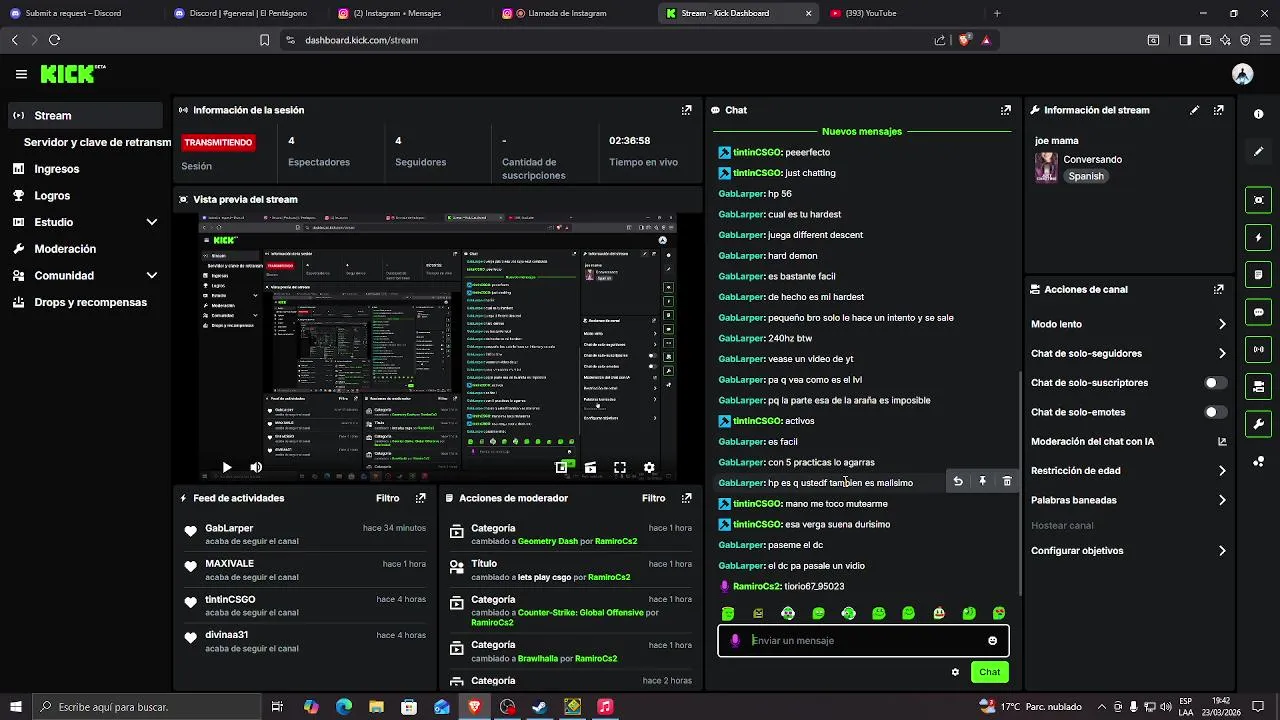Pop out the Chat panel
This screenshot has height=720, width=1280.
(1005, 110)
